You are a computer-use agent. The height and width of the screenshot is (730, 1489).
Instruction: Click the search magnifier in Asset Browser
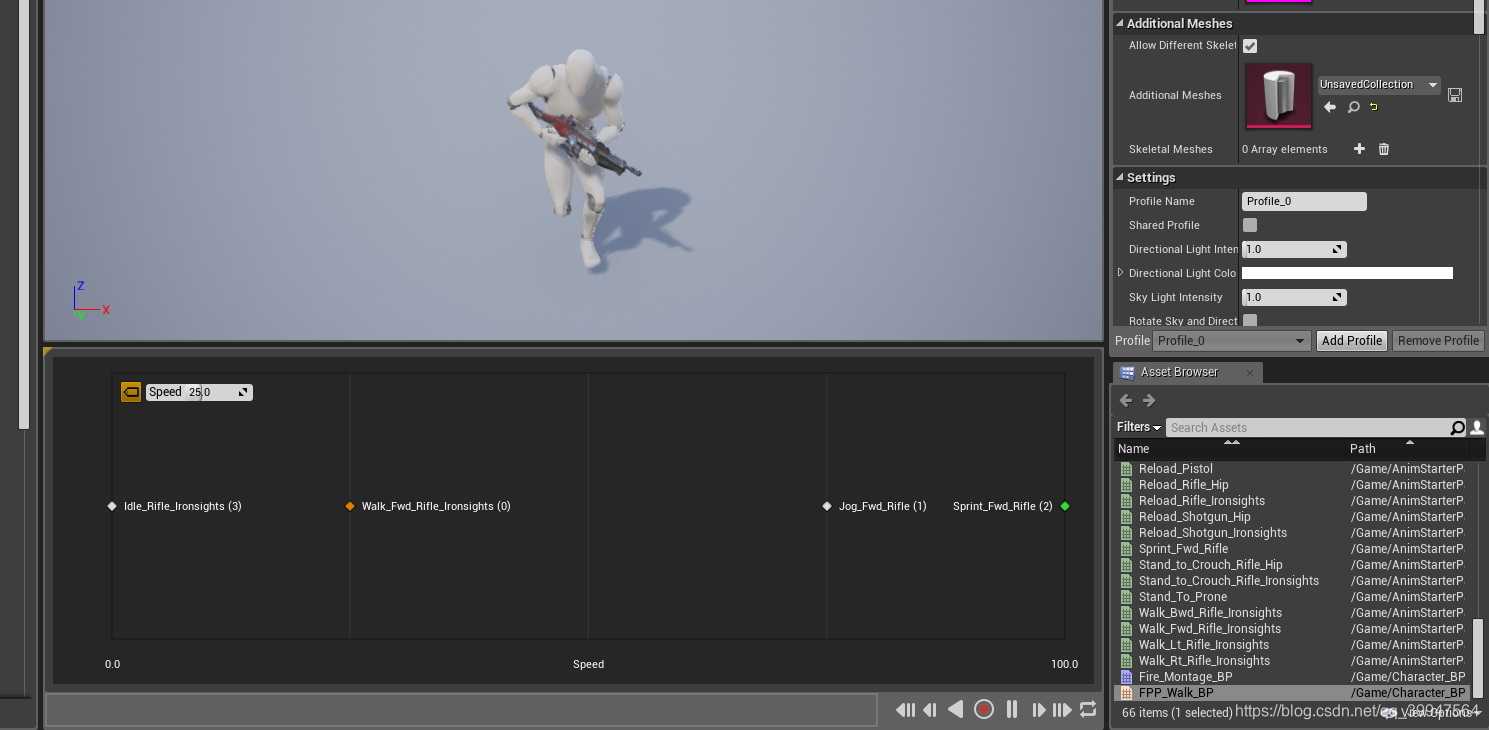tap(1458, 428)
